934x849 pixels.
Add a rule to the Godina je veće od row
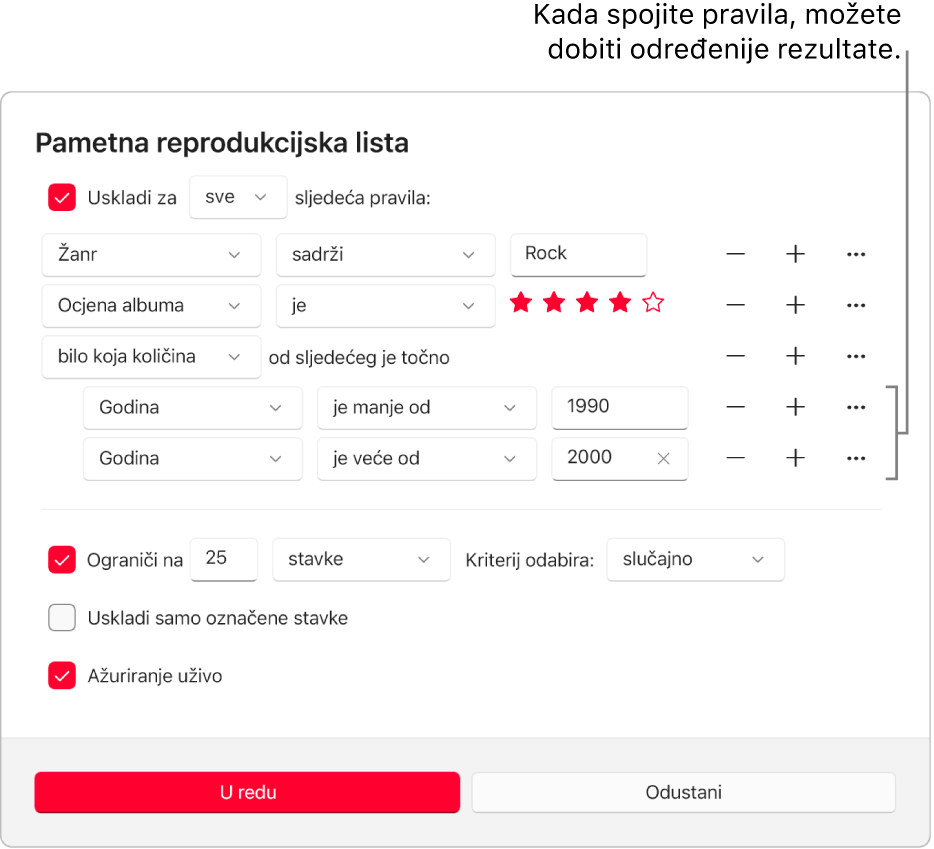point(795,458)
